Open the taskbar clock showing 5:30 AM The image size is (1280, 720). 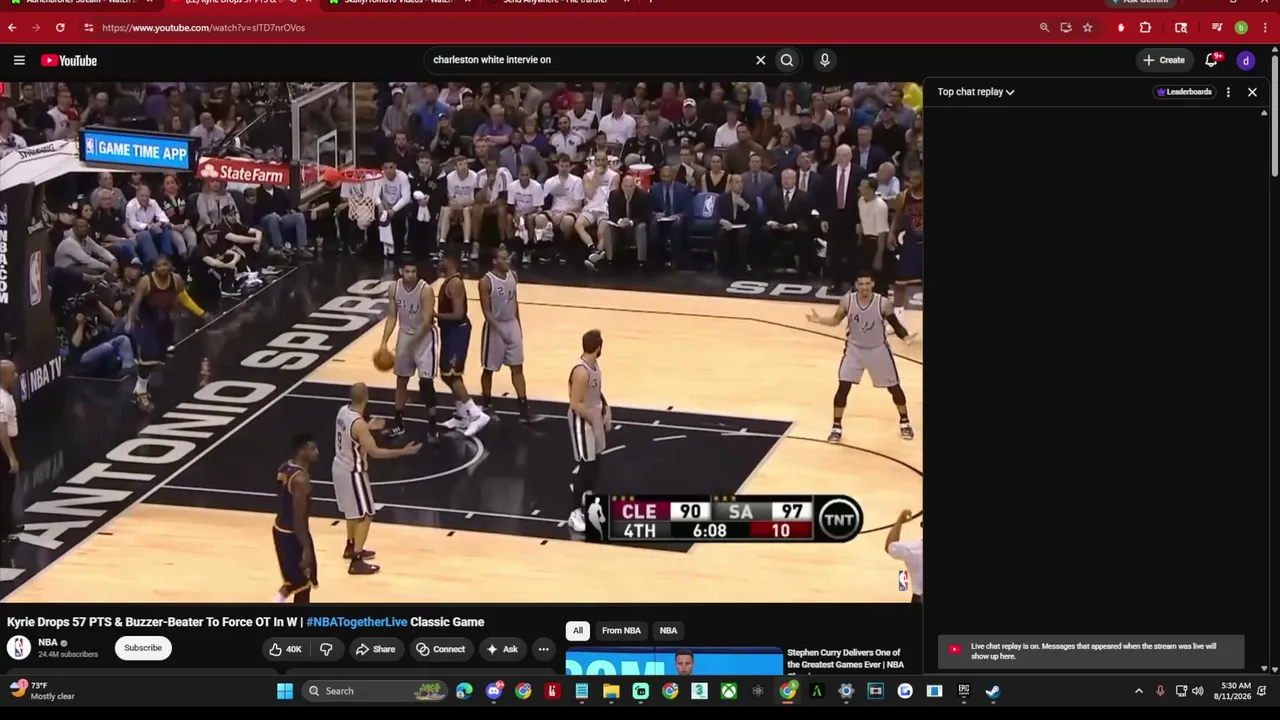1232,691
